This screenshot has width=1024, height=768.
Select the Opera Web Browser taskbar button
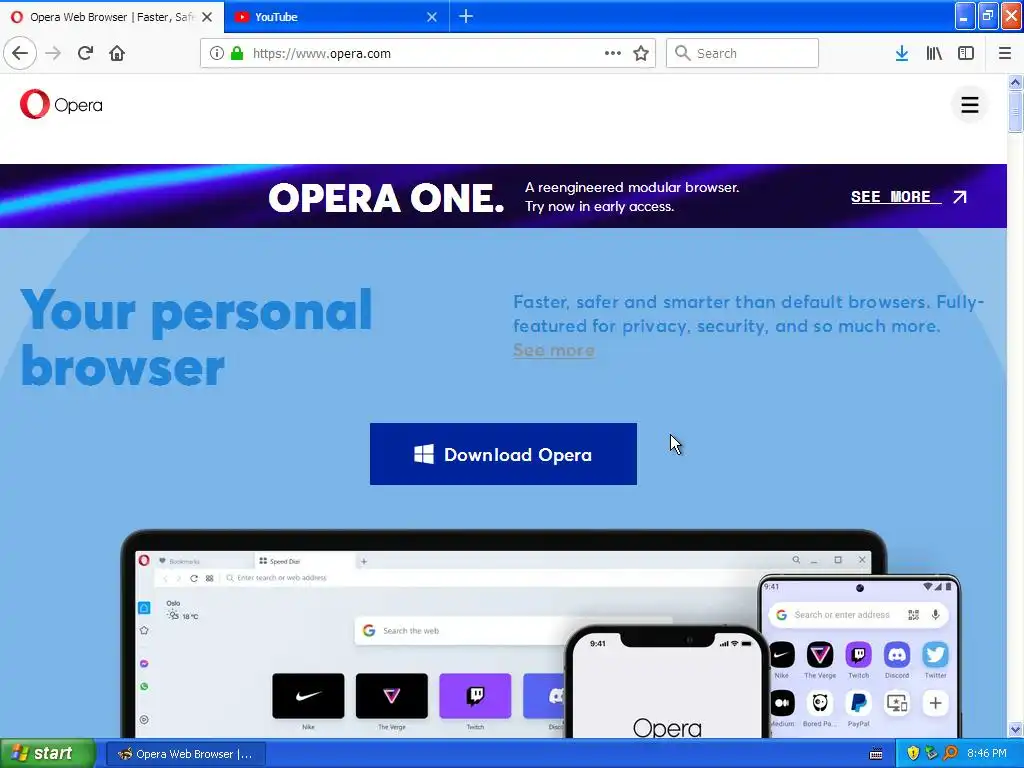(185, 754)
